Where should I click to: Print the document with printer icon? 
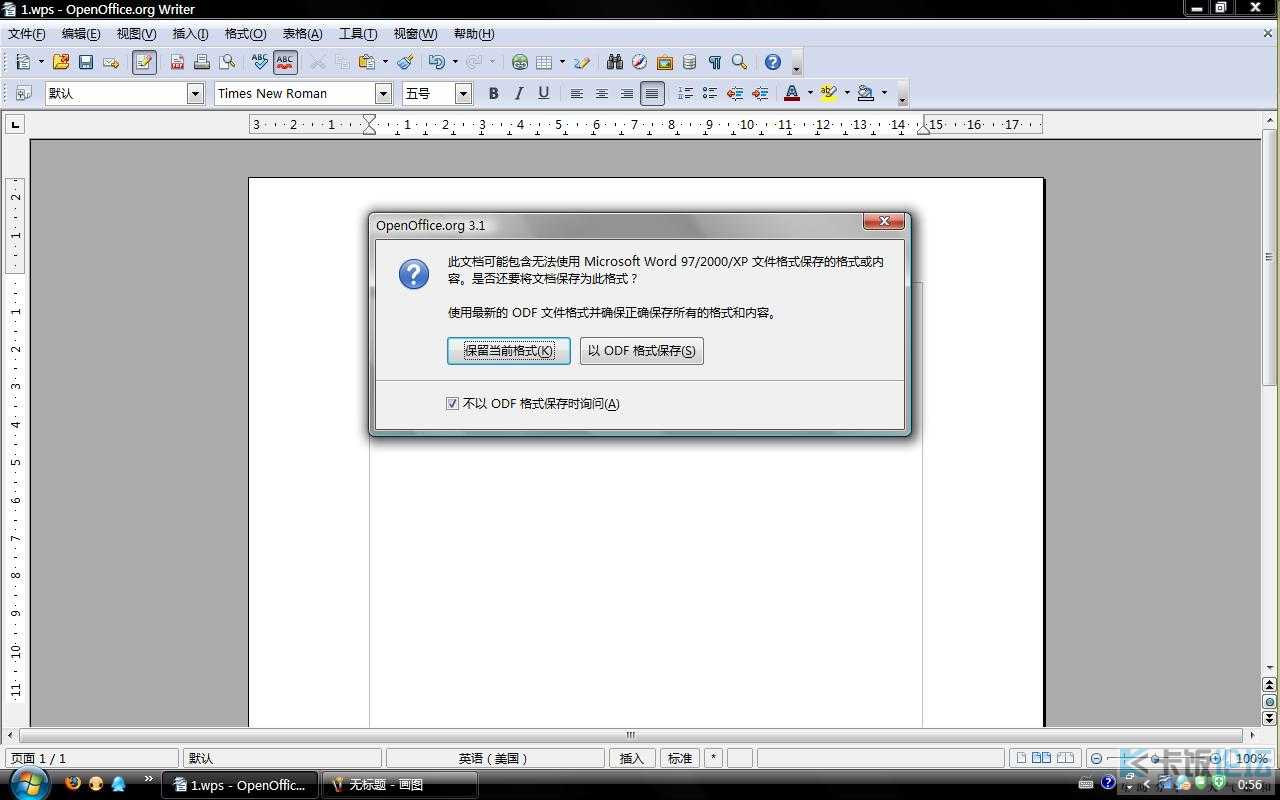click(202, 62)
